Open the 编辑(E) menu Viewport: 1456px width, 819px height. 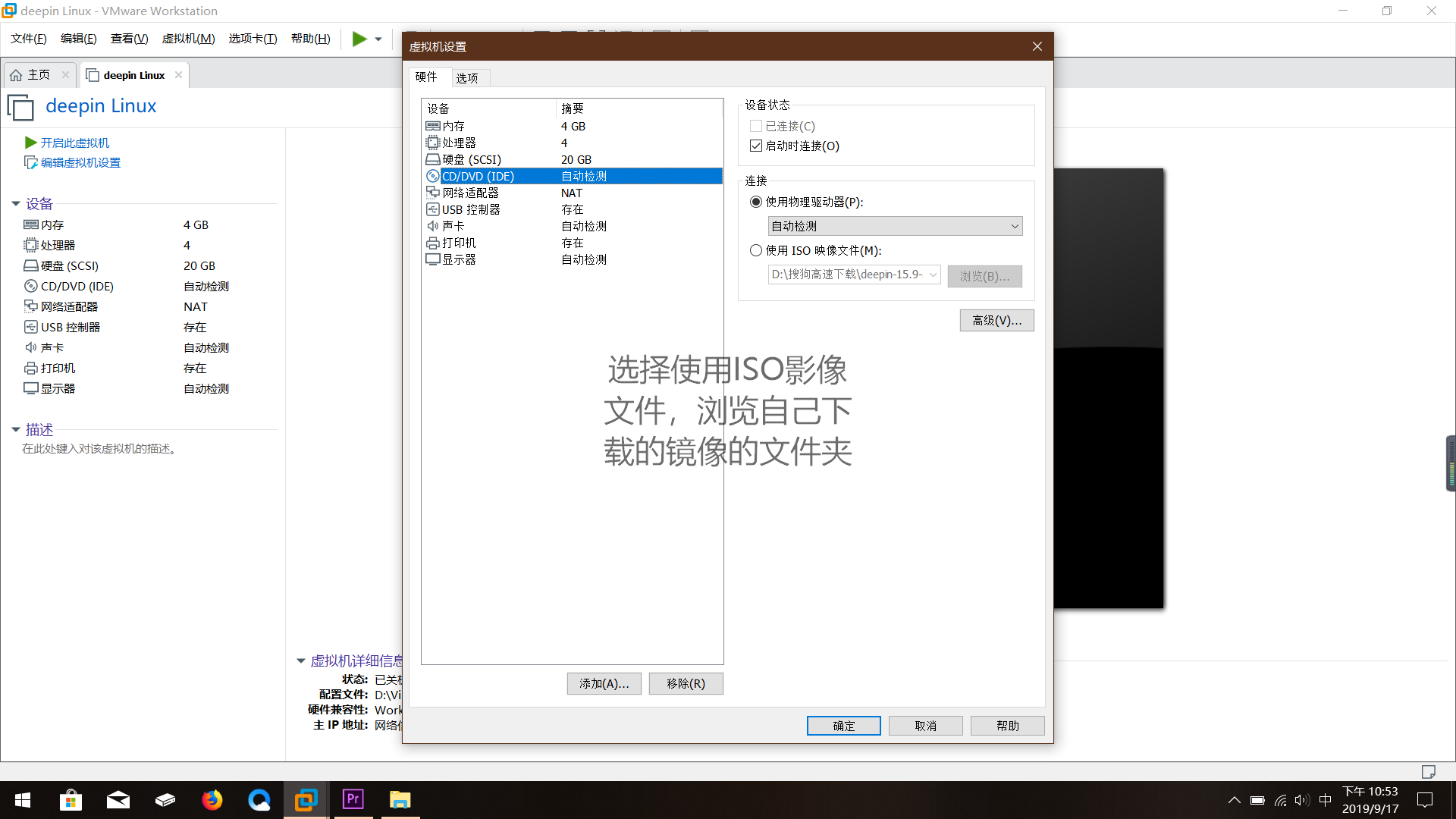pyautogui.click(x=79, y=39)
